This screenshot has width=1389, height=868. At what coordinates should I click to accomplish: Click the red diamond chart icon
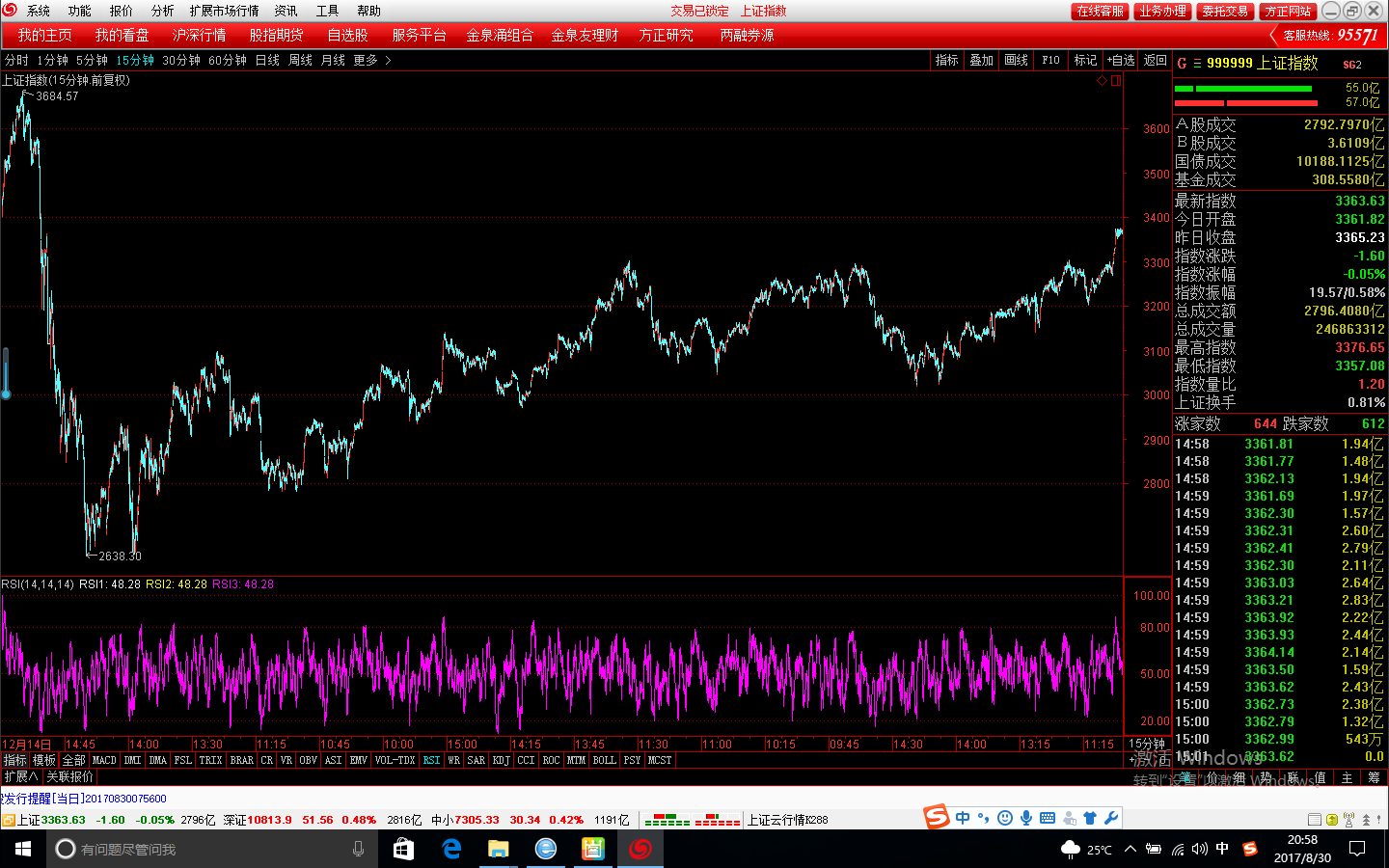[x=1103, y=81]
